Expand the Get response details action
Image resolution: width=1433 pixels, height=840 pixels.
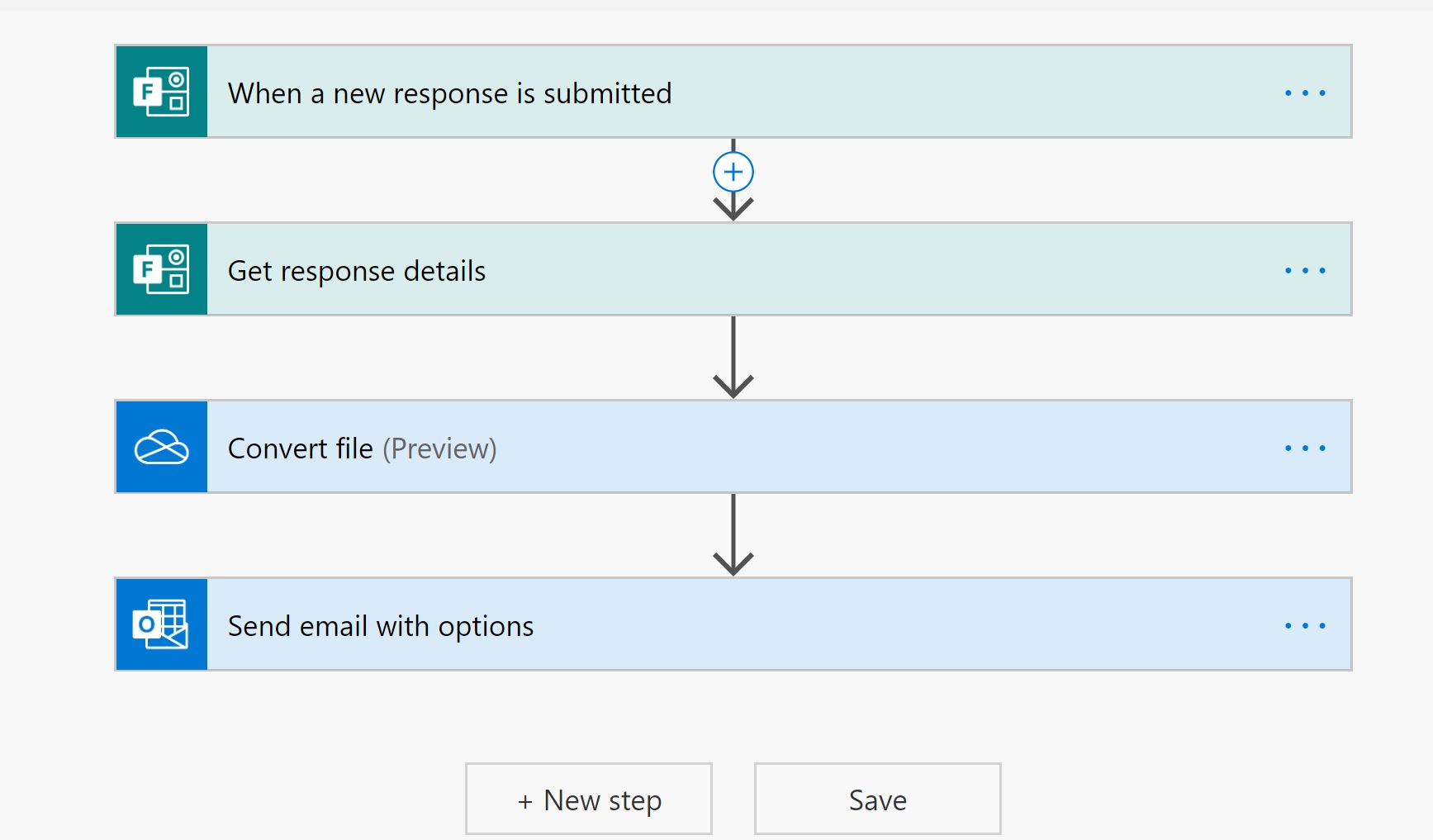[x=743, y=269]
